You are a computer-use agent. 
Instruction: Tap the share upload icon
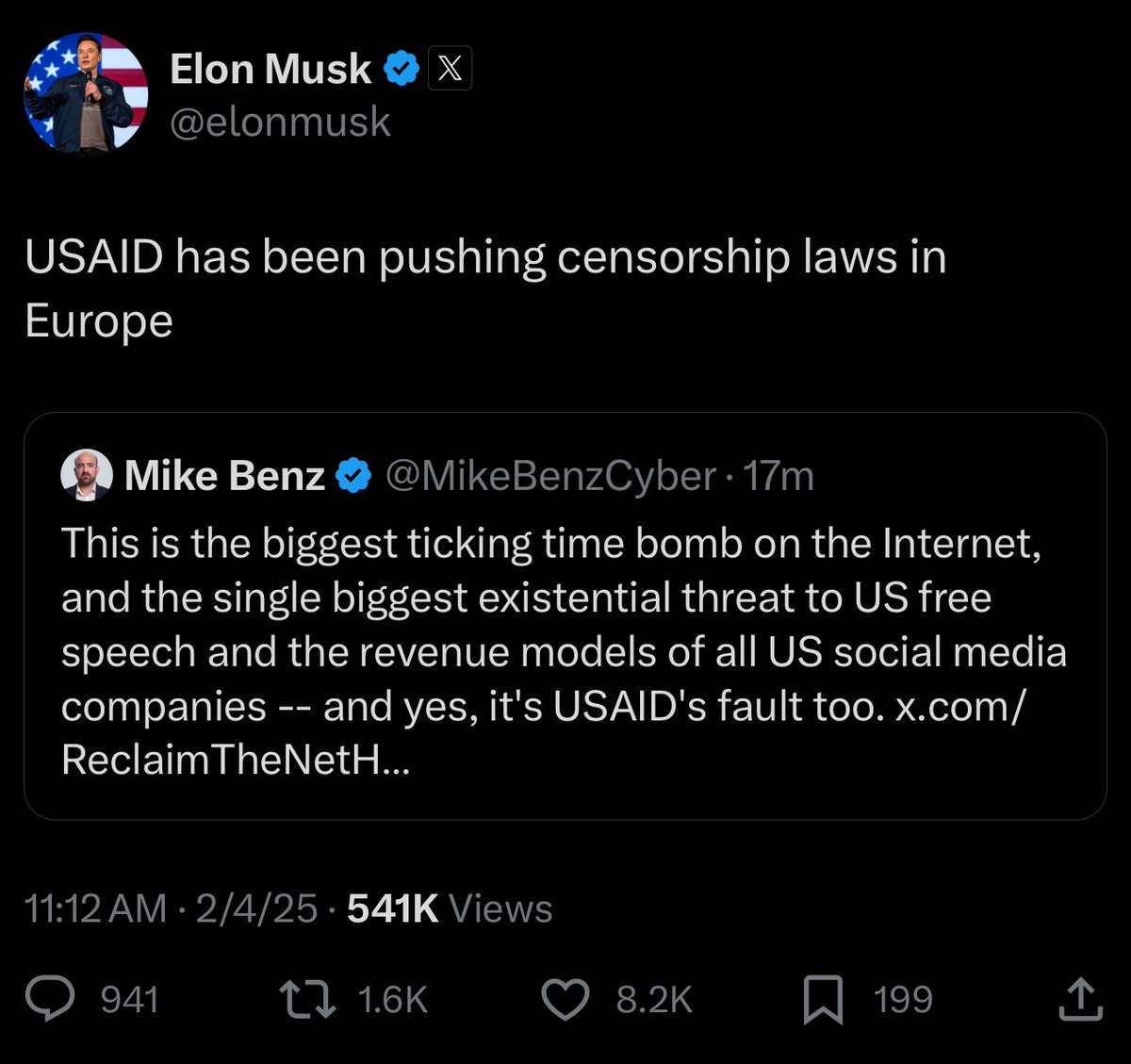click(x=1079, y=1000)
